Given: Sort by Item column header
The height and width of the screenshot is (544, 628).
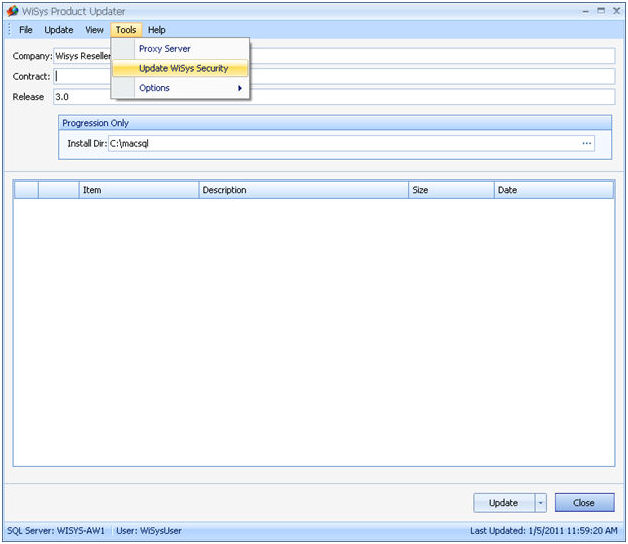Looking at the screenshot, I should coord(138,190).
